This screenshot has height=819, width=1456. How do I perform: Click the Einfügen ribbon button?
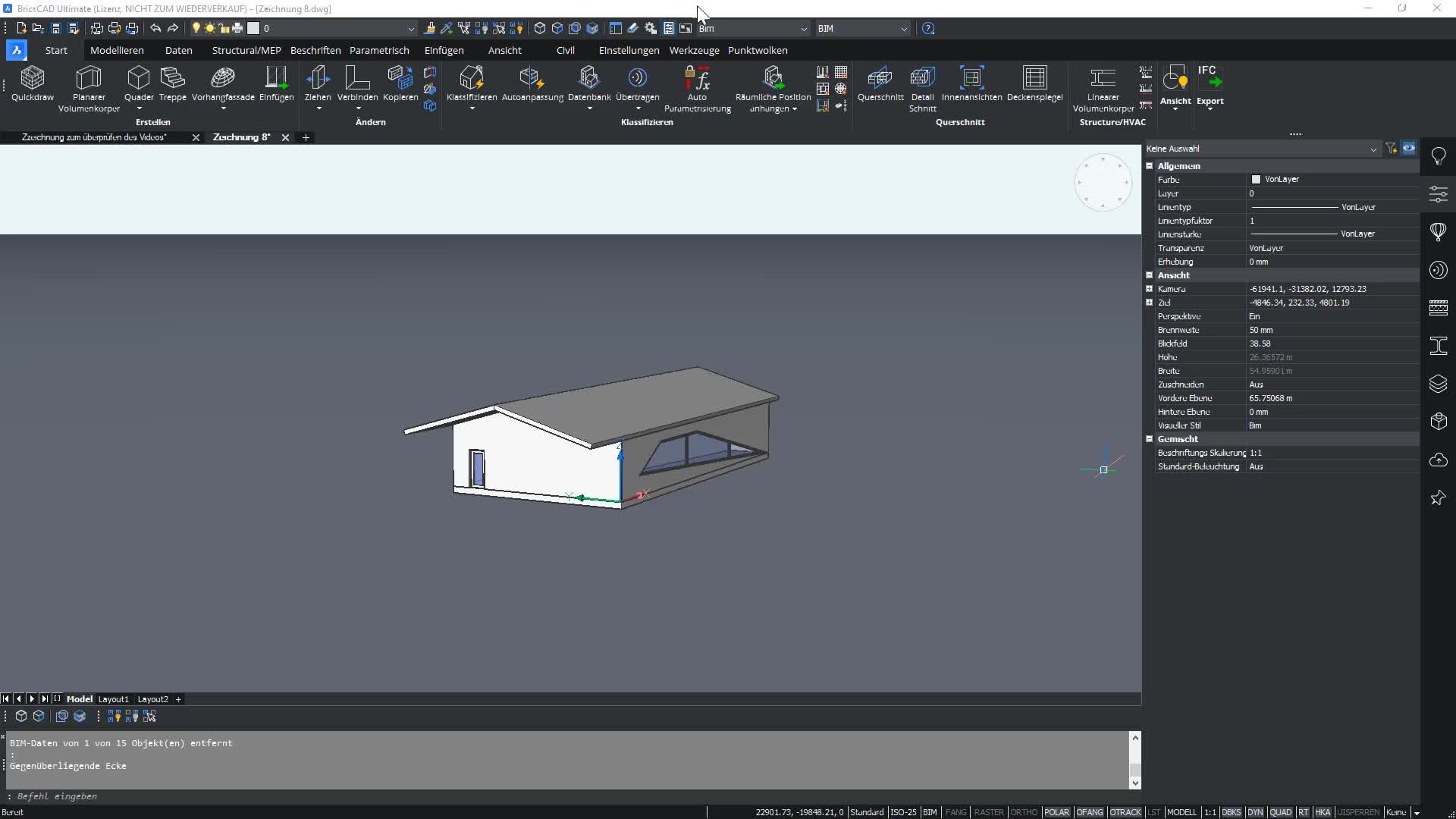click(x=276, y=83)
